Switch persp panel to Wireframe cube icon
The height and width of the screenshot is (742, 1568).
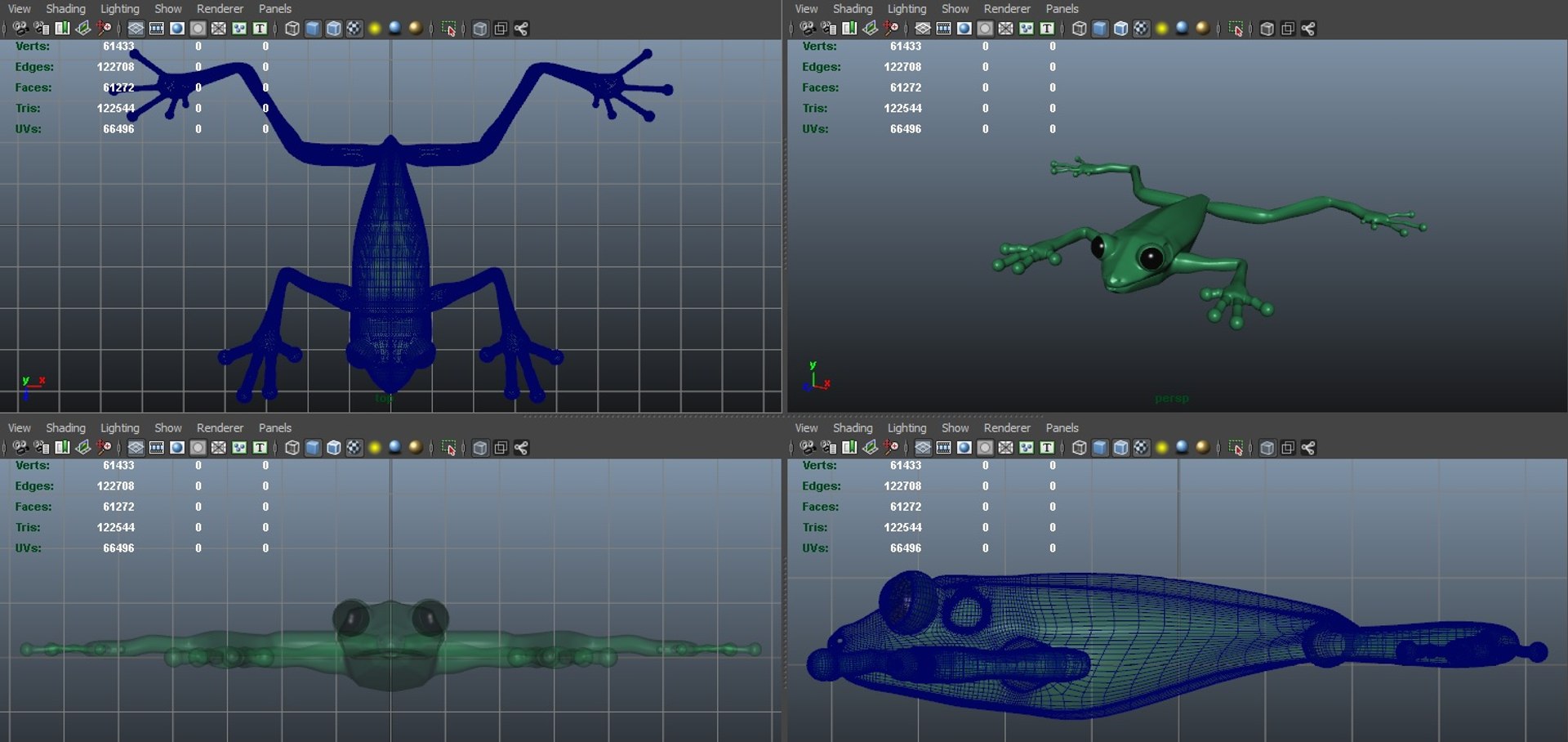(1080, 29)
